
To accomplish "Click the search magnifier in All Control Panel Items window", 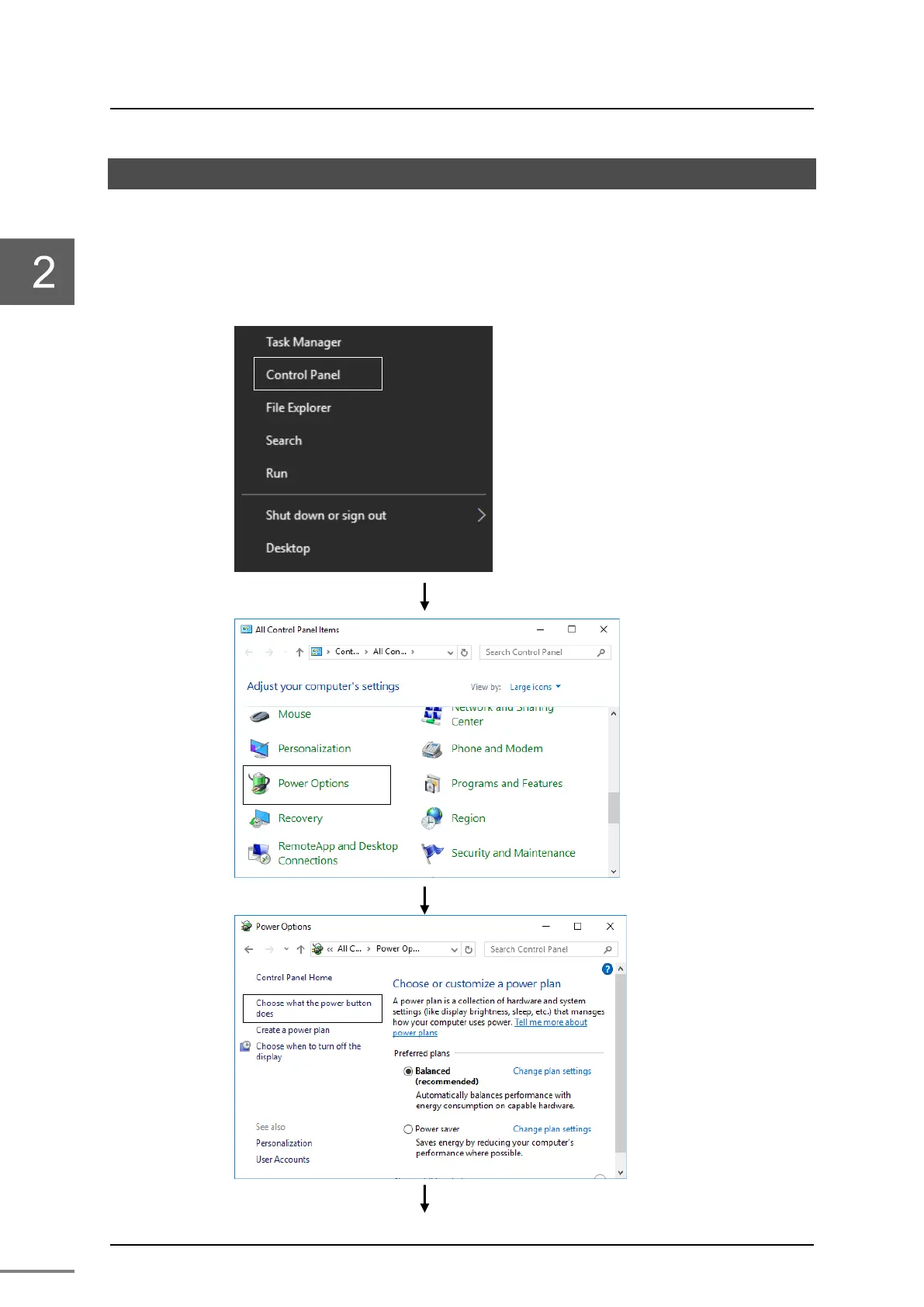I will [x=601, y=653].
